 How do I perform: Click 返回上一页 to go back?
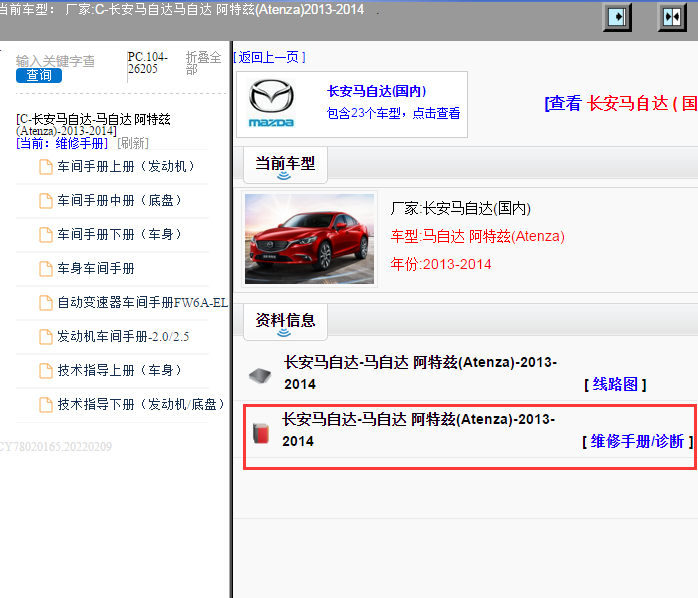(x=269, y=57)
